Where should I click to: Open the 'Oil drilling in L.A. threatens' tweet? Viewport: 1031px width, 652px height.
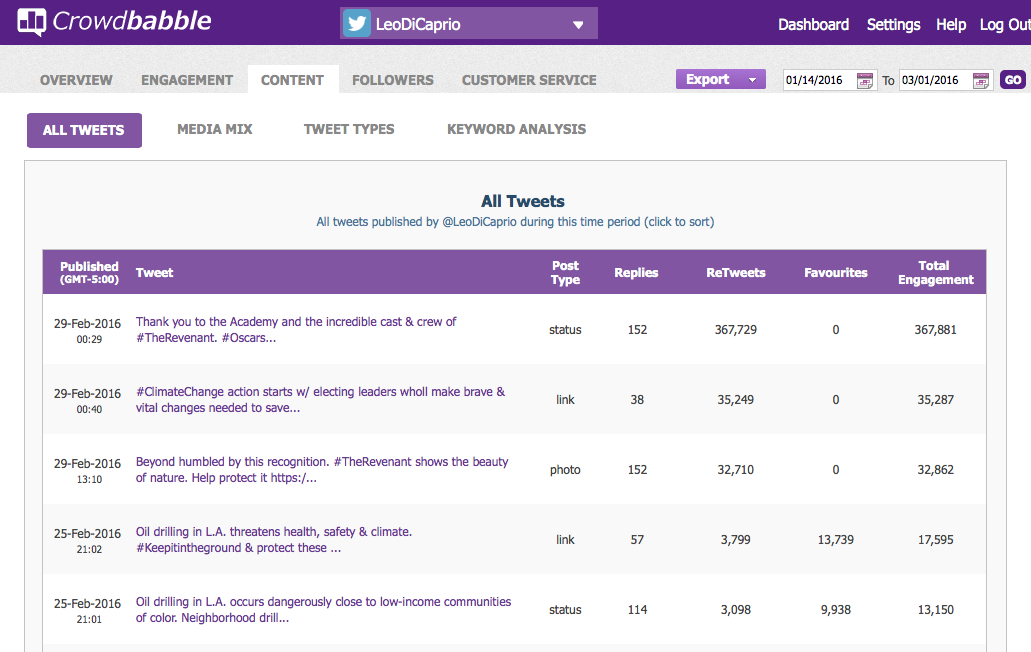click(274, 540)
